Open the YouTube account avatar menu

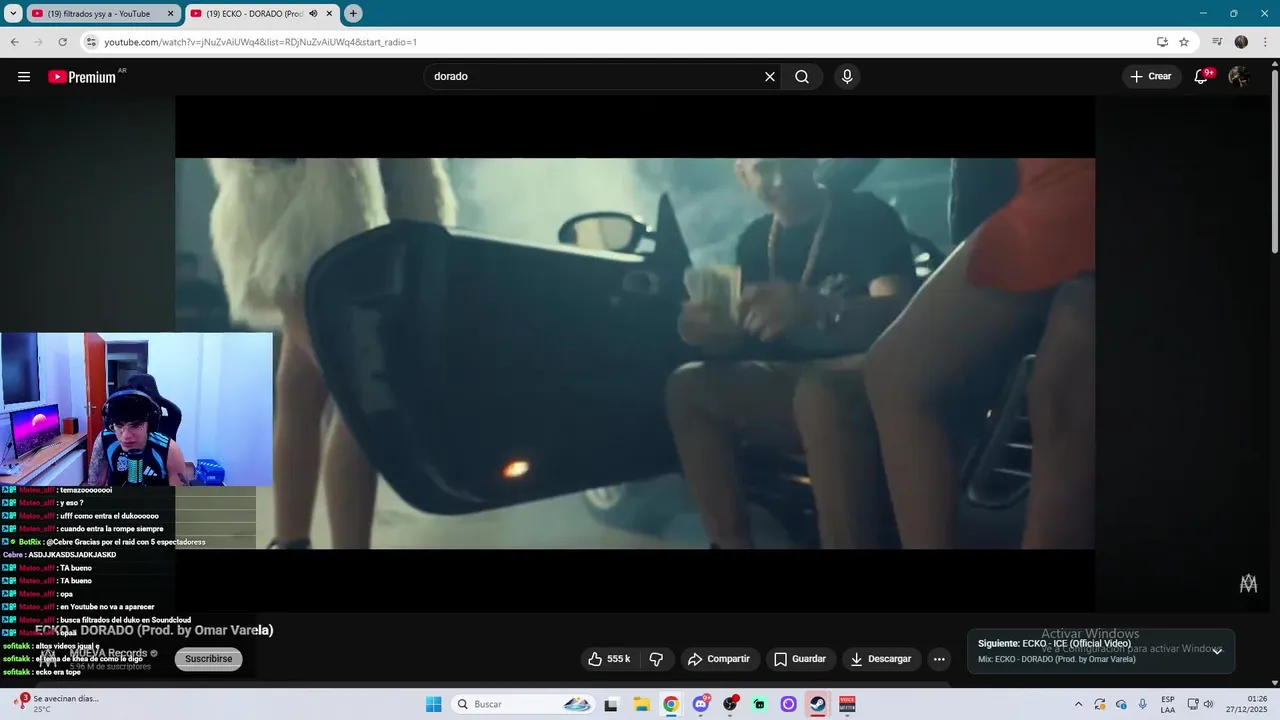[x=1239, y=76]
